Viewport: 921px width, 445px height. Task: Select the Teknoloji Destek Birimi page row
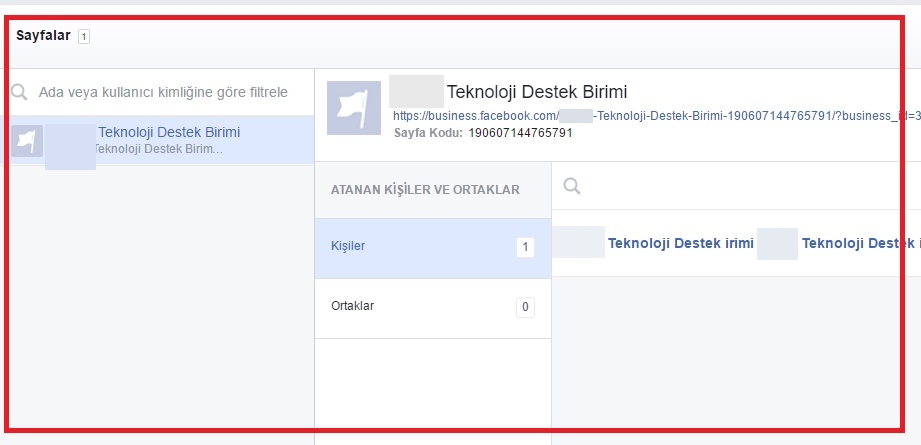[157, 140]
